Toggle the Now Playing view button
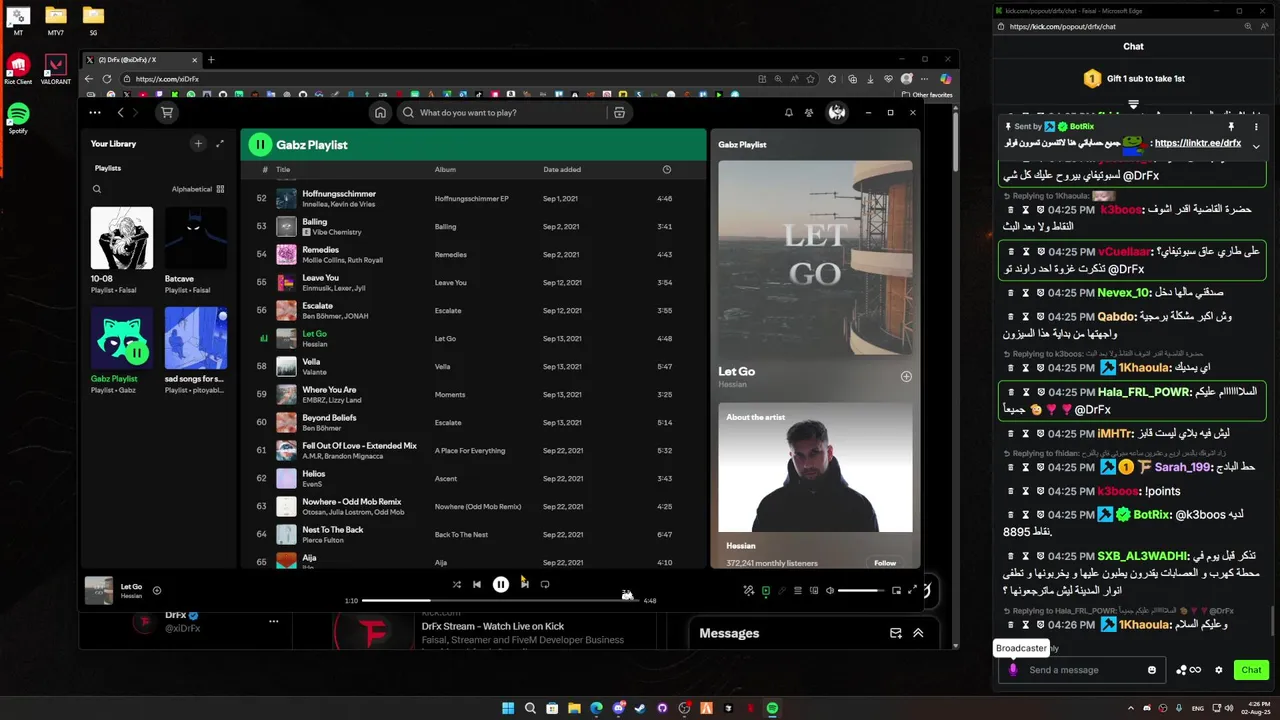1280x720 pixels. [766, 591]
